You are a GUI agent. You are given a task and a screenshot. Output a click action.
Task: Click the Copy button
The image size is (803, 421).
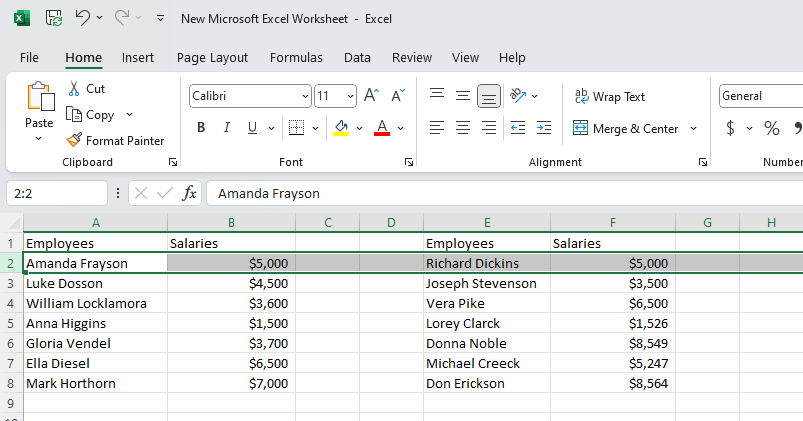click(90, 115)
